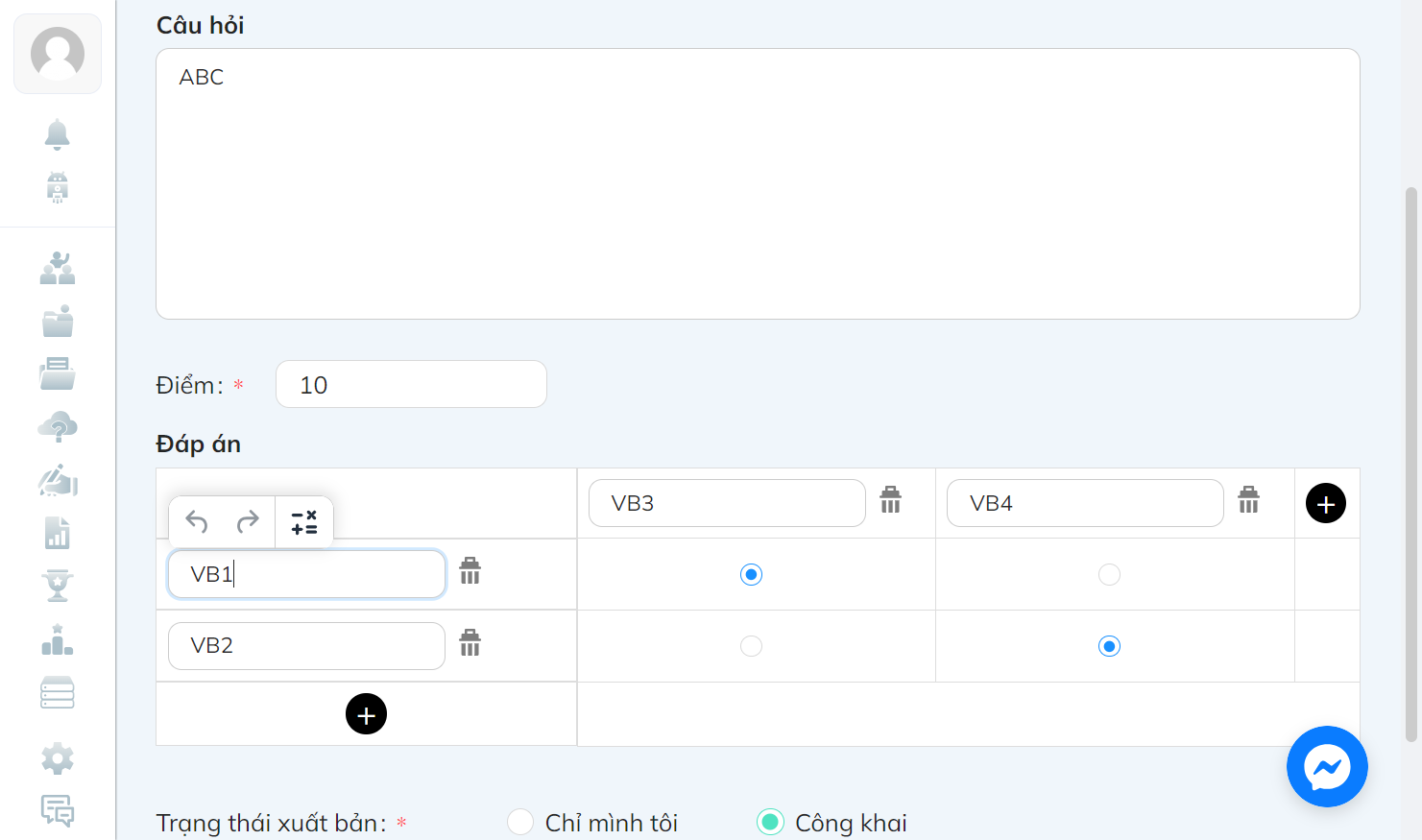
Task: Open the Messenger chat bubble
Action: tap(1327, 766)
